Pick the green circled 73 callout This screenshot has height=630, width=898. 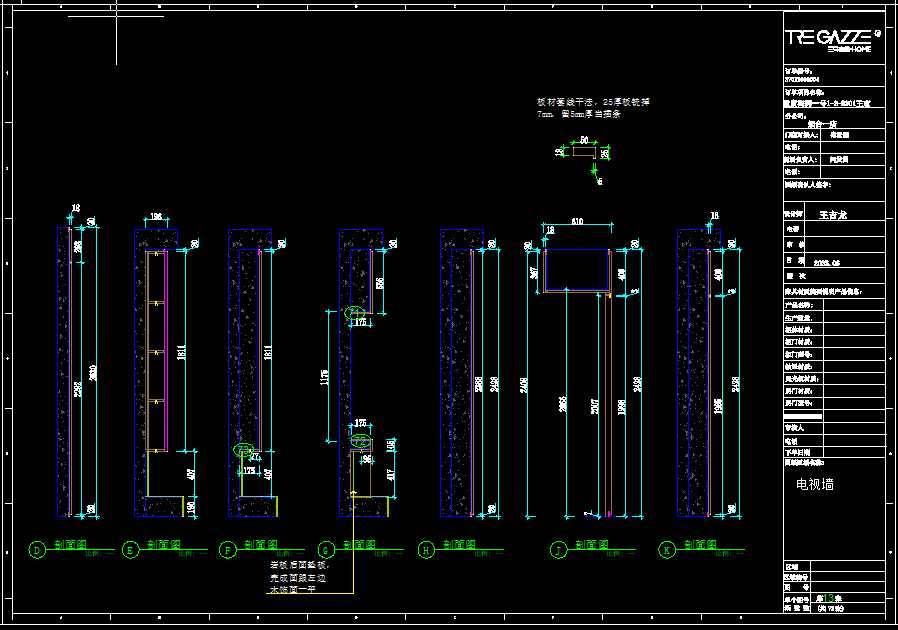click(x=243, y=450)
